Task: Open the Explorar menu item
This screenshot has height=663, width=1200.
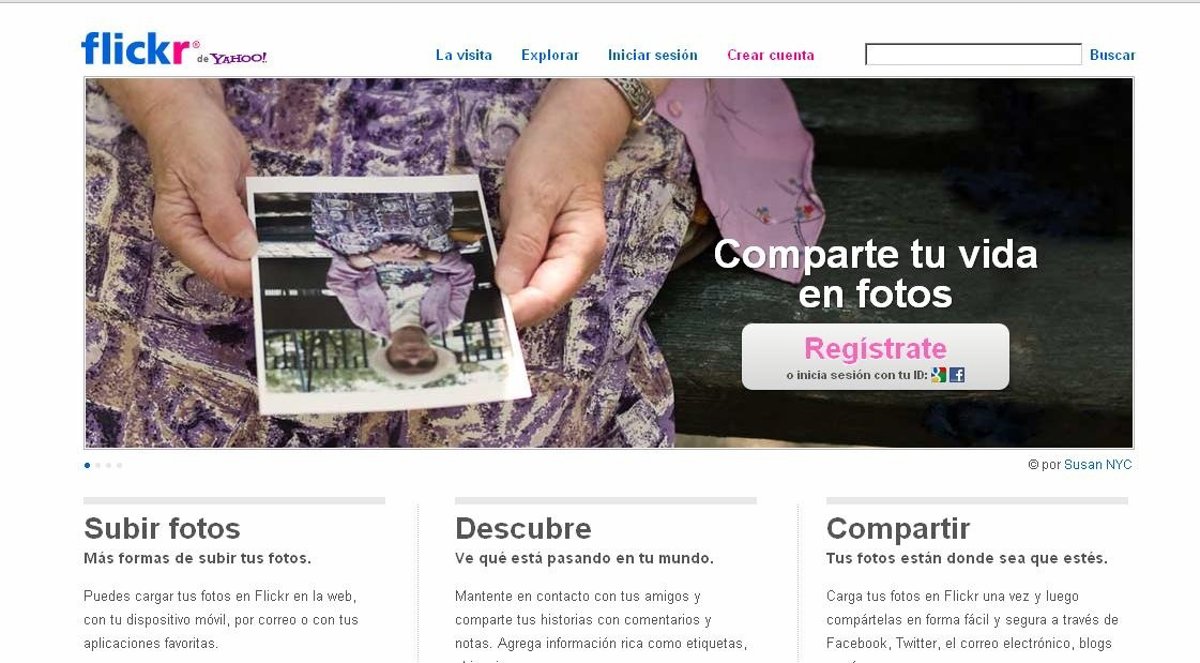Action: coord(550,55)
